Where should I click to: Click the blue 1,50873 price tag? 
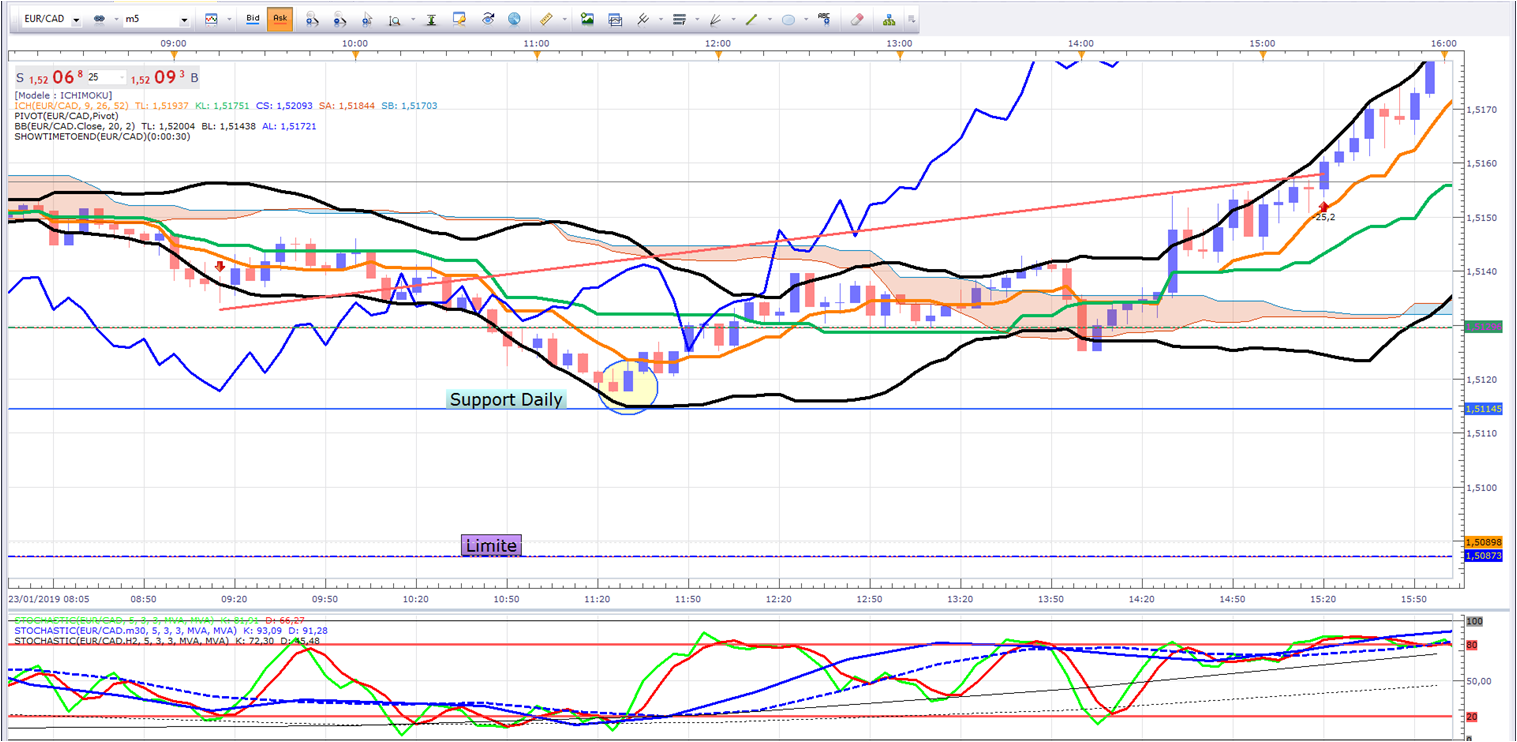click(x=1482, y=555)
